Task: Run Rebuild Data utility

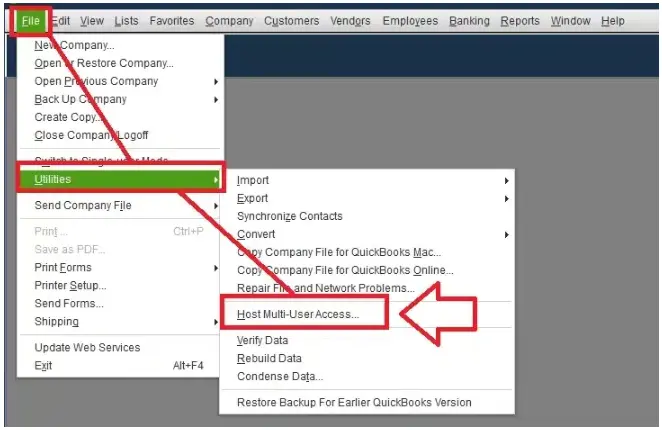Action: coord(366,358)
